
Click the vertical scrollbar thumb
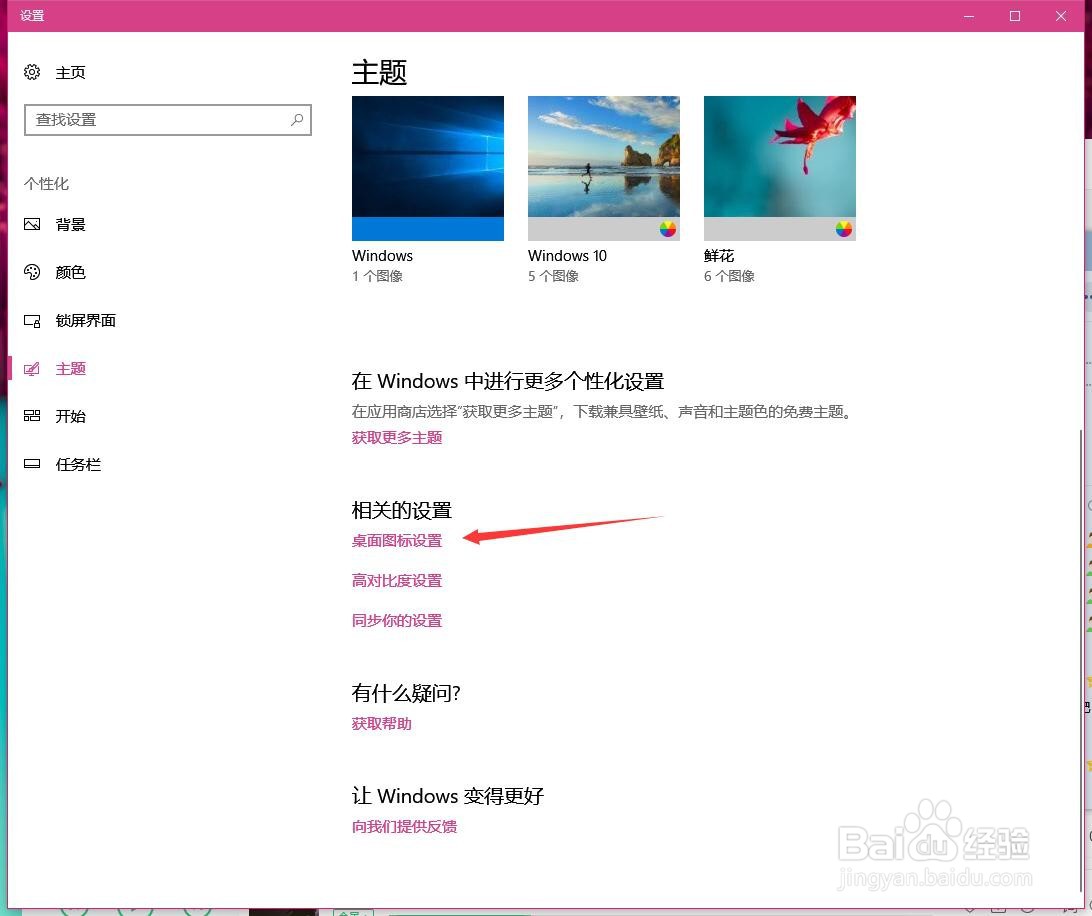tap(1082, 662)
